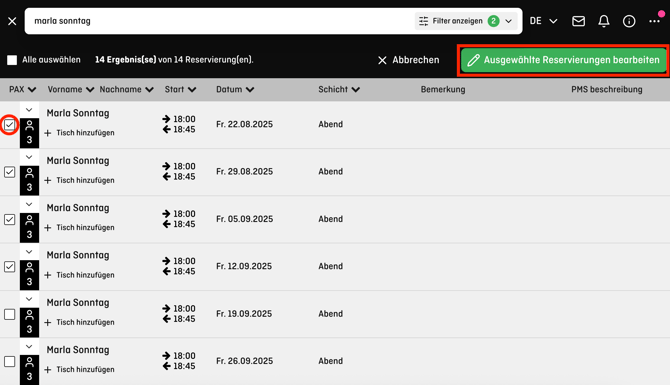Expand the 12.09.2025 reservation row chevron

point(29,252)
